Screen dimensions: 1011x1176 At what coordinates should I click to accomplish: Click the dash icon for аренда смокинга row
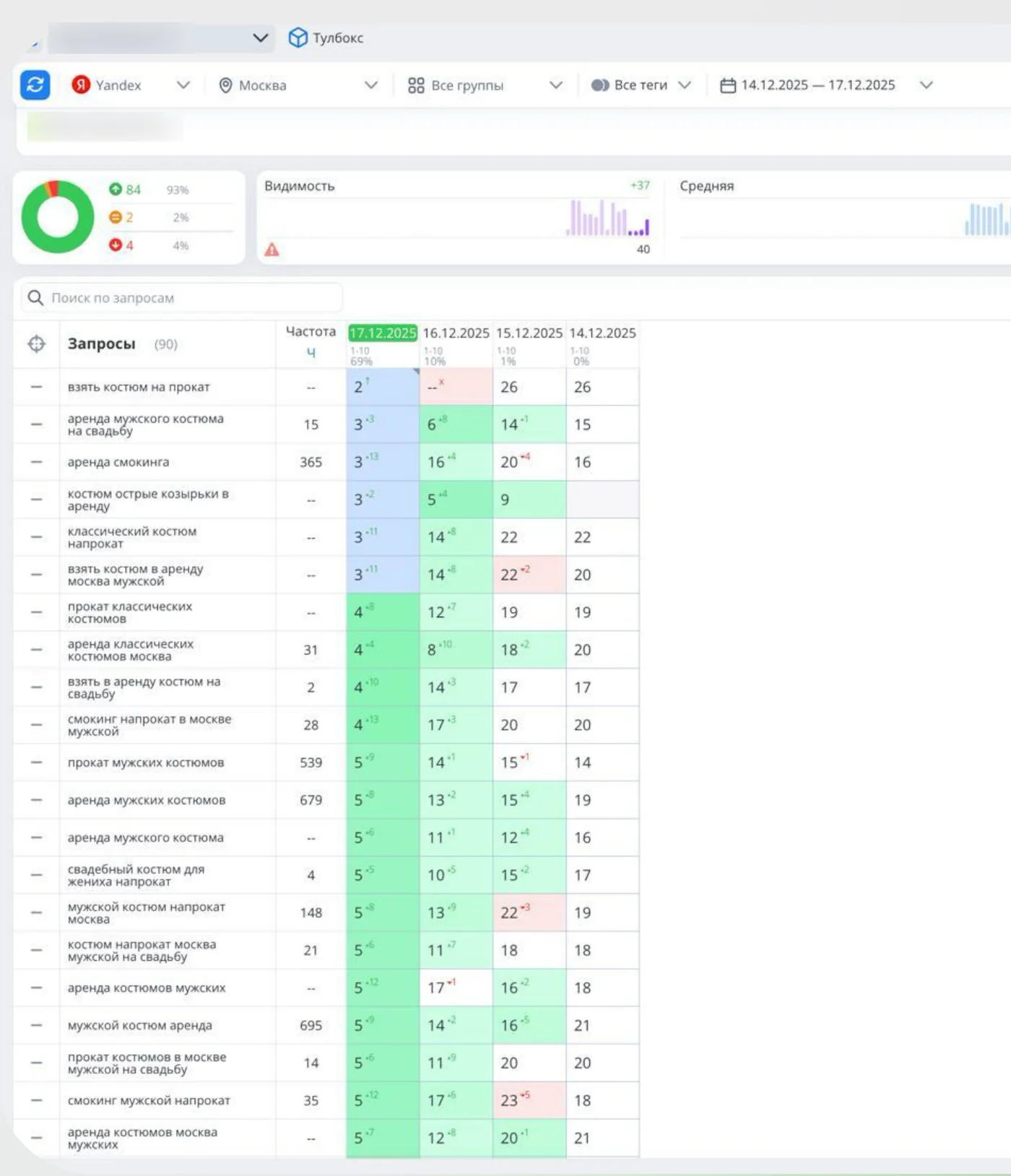(36, 462)
